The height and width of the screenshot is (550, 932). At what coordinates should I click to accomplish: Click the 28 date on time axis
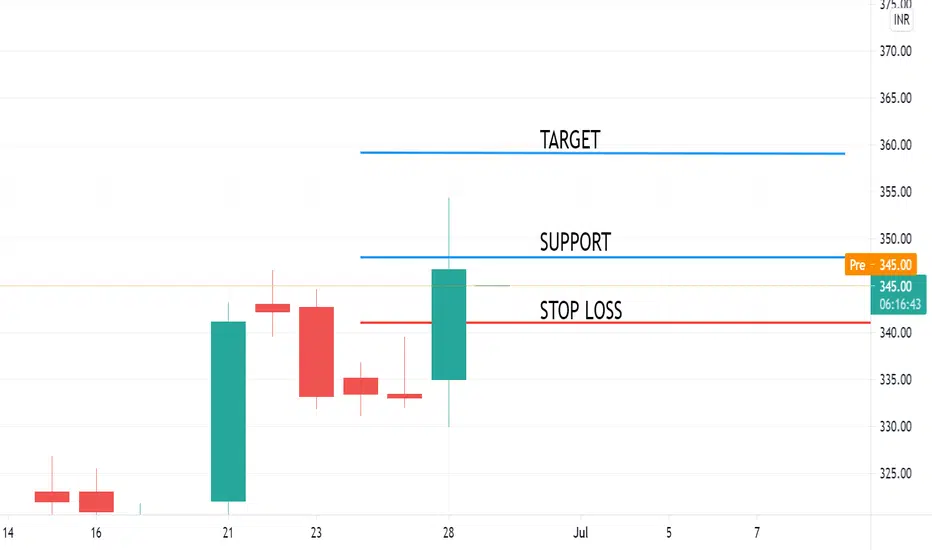(449, 533)
